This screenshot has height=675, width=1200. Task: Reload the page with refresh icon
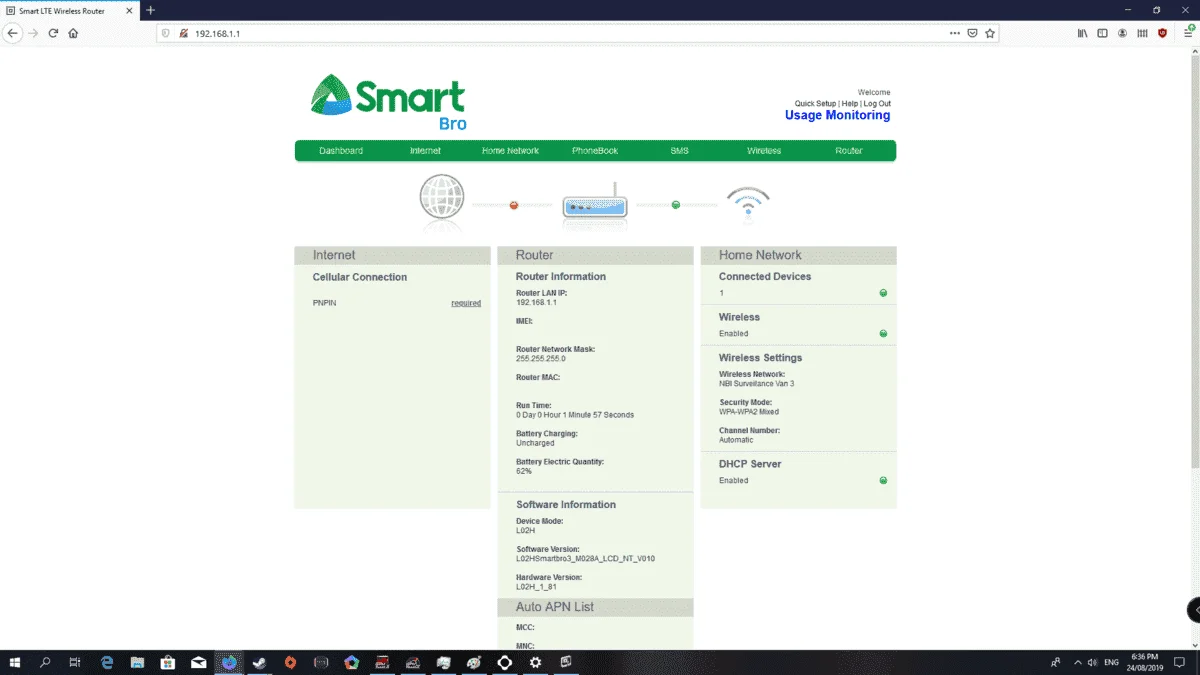[x=53, y=33]
